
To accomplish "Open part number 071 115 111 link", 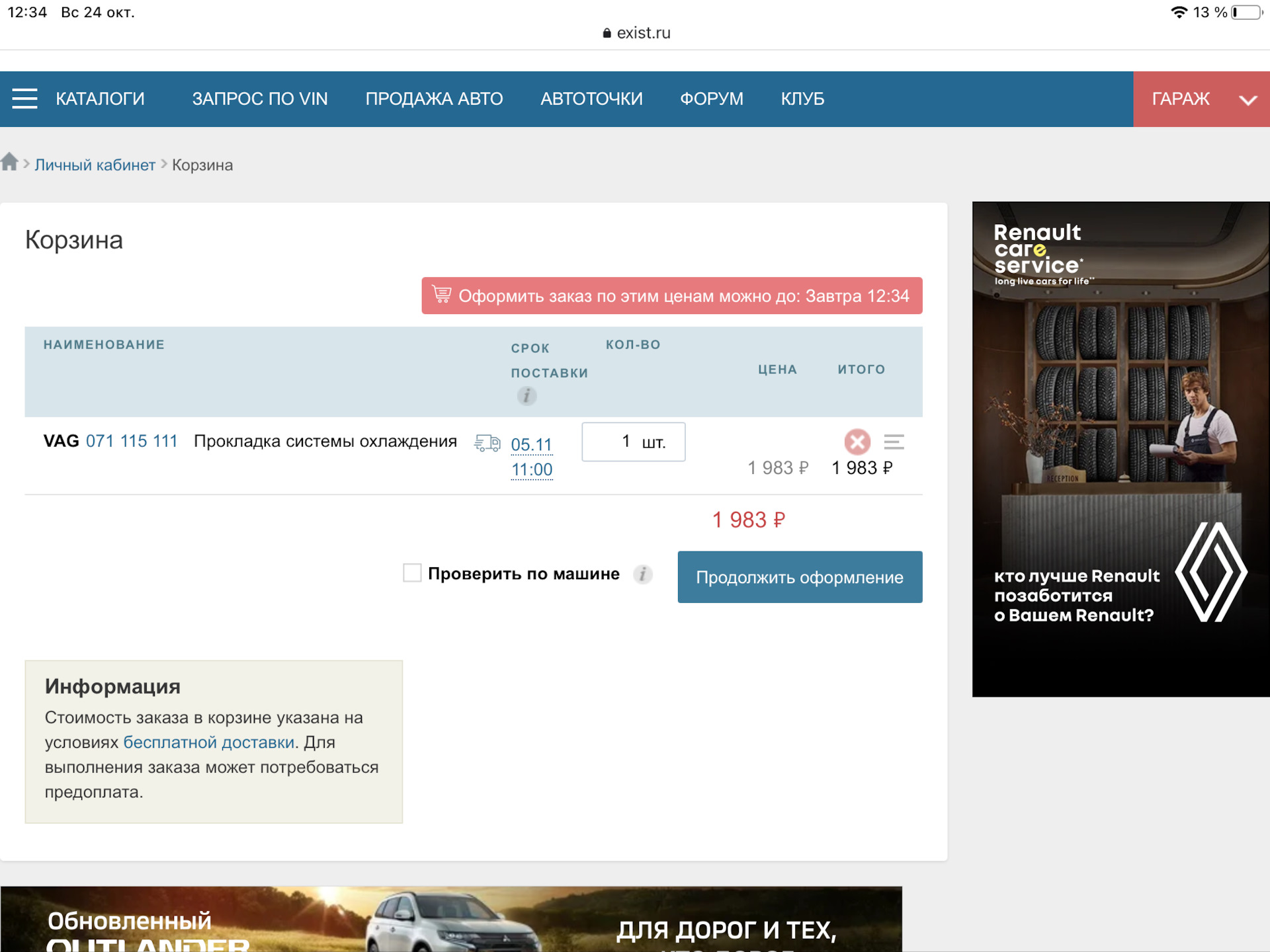I will (x=132, y=441).
